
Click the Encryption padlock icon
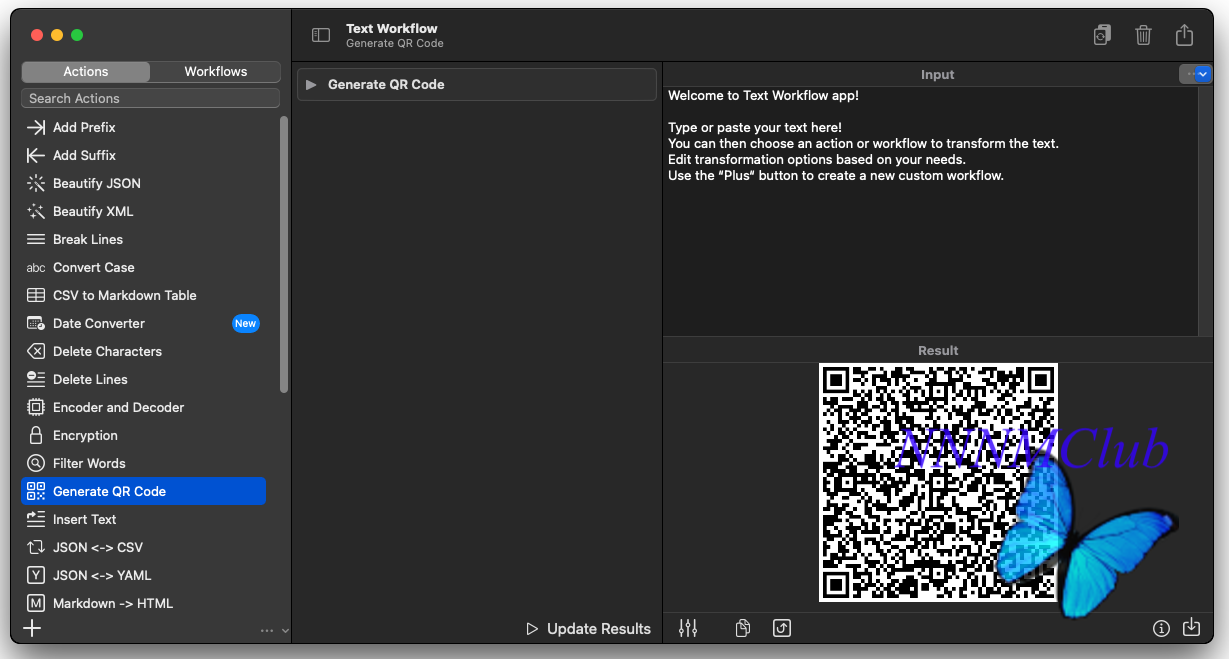click(36, 435)
